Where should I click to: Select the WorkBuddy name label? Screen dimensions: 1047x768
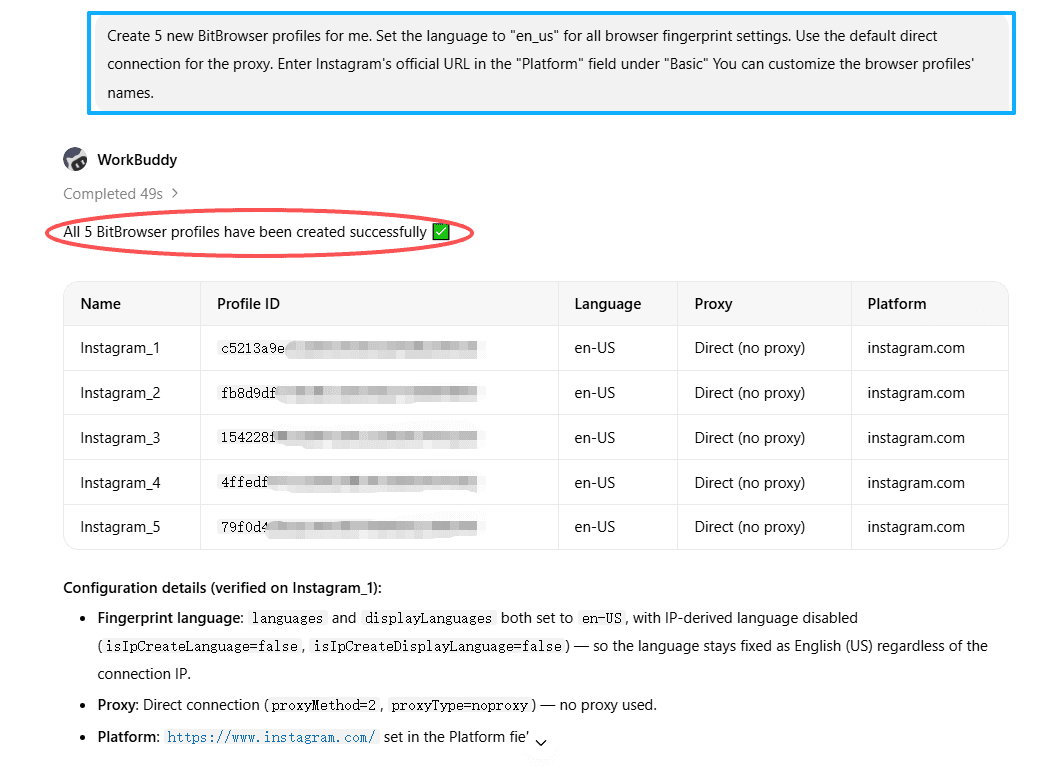coord(138,160)
